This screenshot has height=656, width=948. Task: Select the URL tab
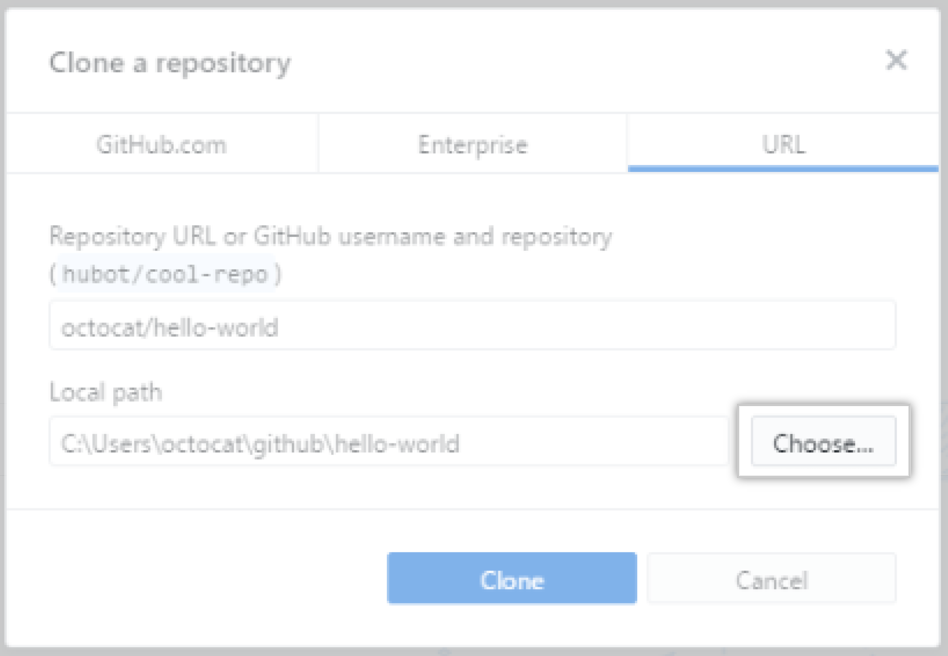783,144
